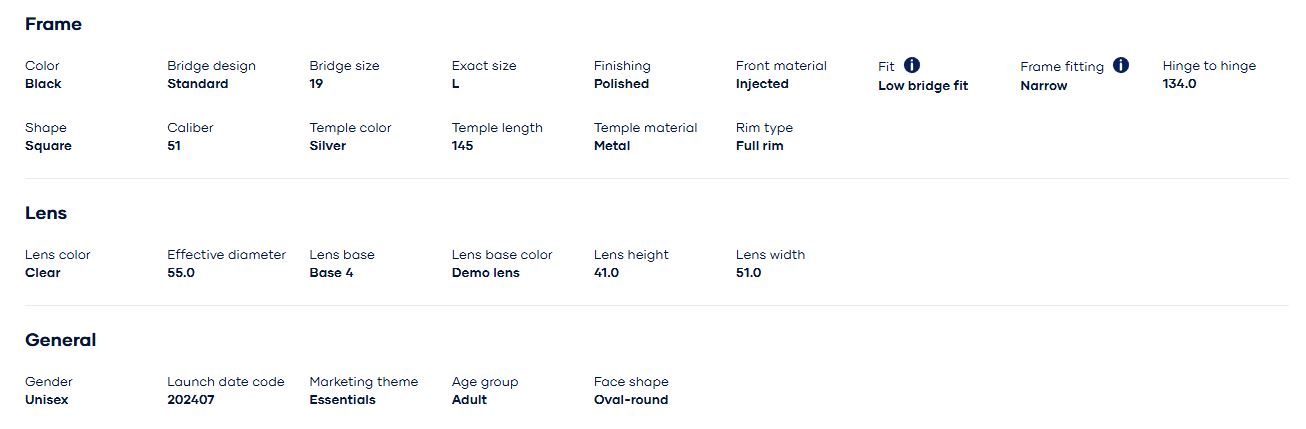The image size is (1306, 429).
Task: Click the Oval-round face shape value
Action: pyautogui.click(x=630, y=400)
